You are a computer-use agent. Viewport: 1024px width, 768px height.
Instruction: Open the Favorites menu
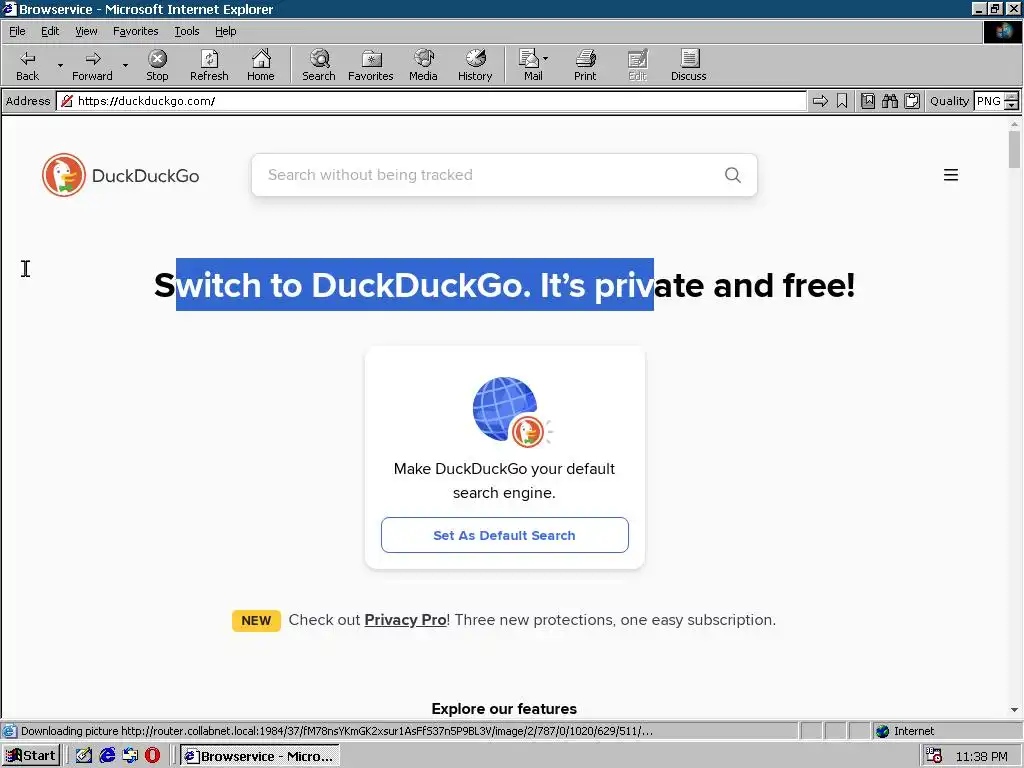(135, 31)
